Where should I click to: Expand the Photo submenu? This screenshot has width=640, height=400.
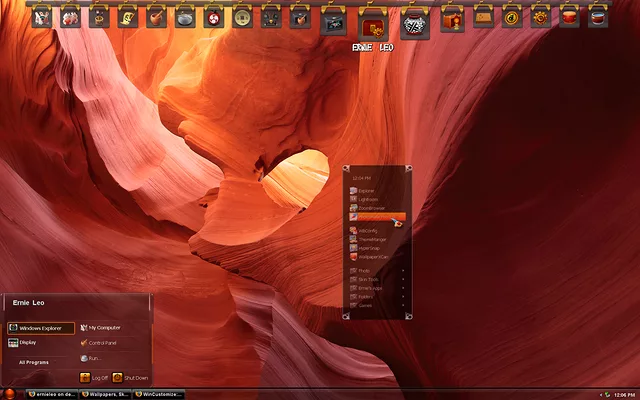tap(365, 271)
